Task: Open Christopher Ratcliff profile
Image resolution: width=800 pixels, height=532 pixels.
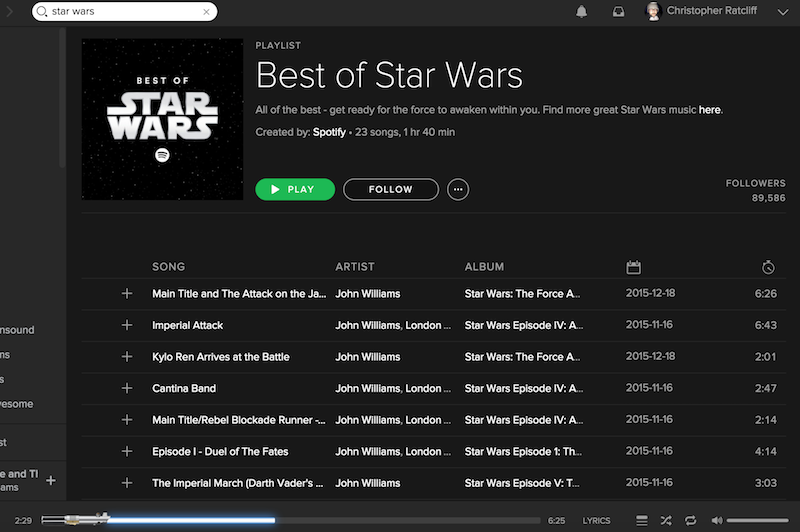Action: (712, 11)
